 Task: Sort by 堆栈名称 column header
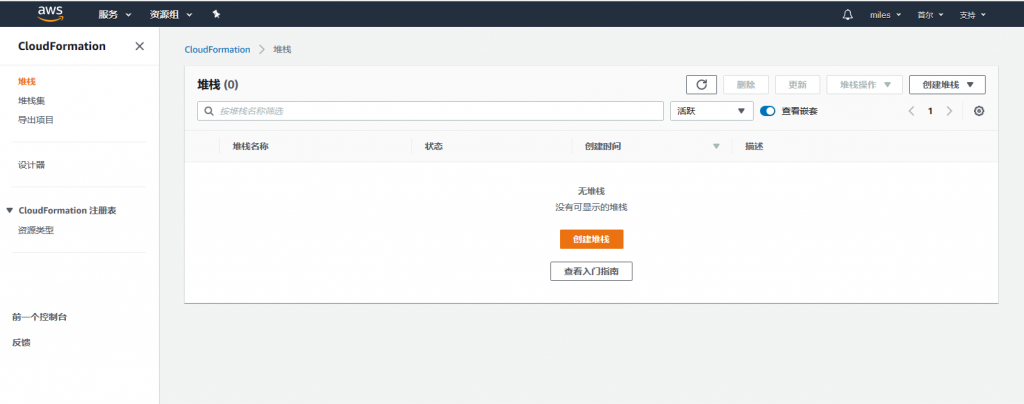click(251, 146)
